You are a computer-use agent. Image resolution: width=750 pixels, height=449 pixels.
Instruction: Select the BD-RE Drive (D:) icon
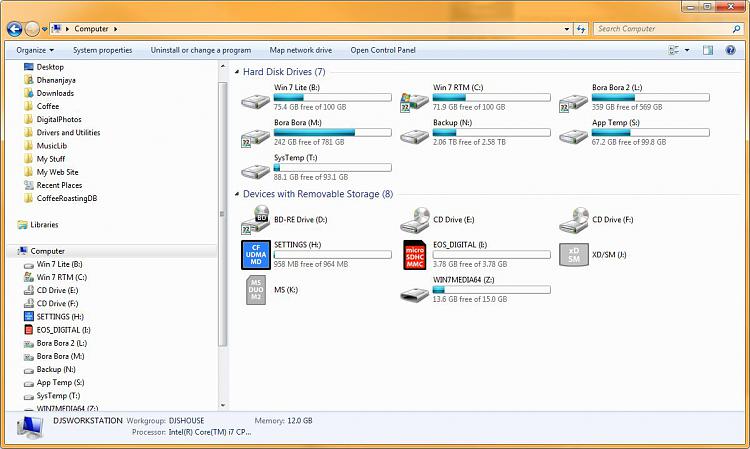[x=255, y=219]
